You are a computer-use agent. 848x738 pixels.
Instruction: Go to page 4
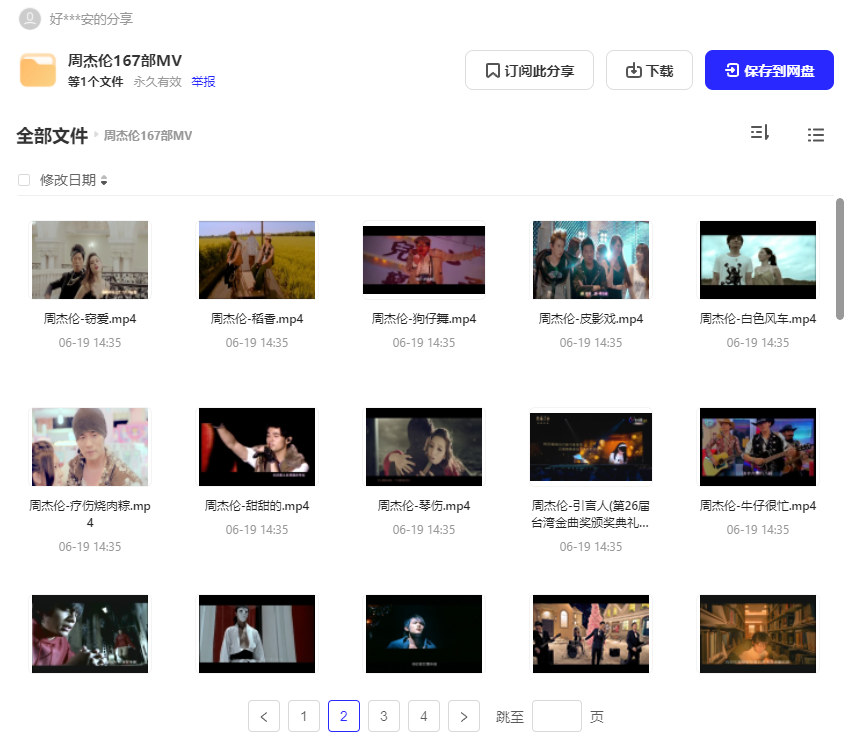(424, 716)
